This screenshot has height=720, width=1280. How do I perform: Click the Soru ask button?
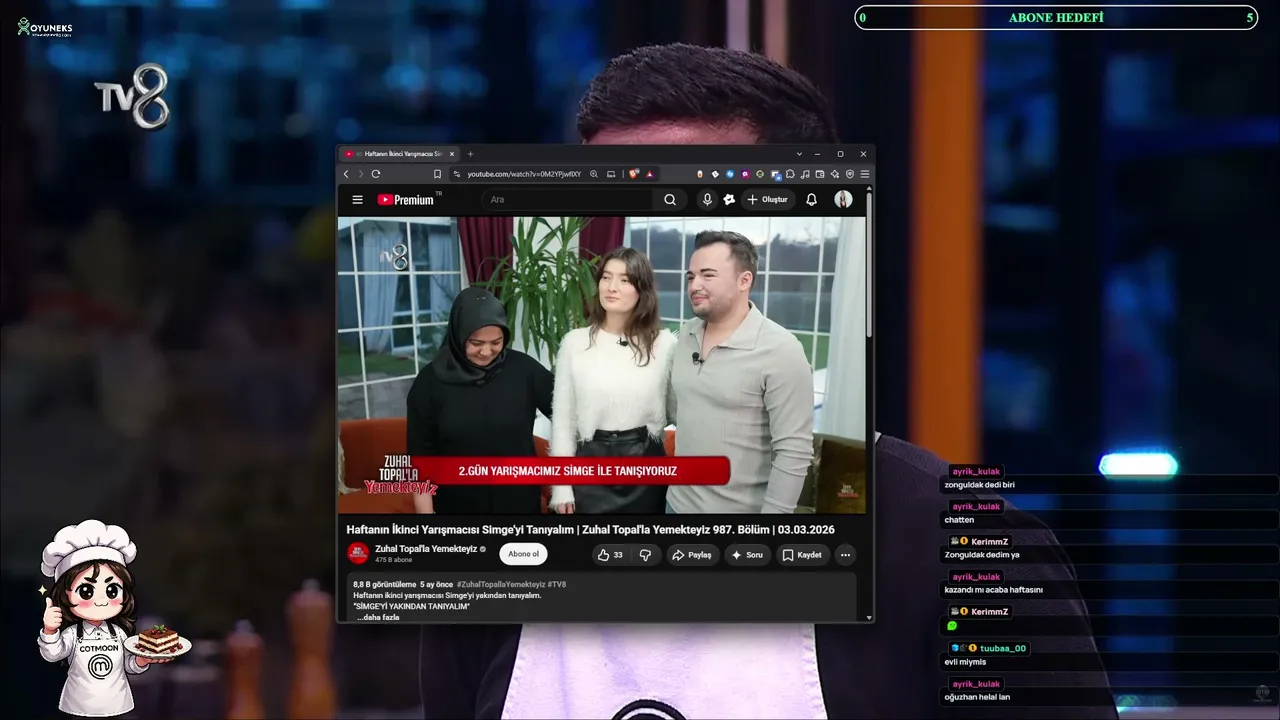pyautogui.click(x=747, y=555)
